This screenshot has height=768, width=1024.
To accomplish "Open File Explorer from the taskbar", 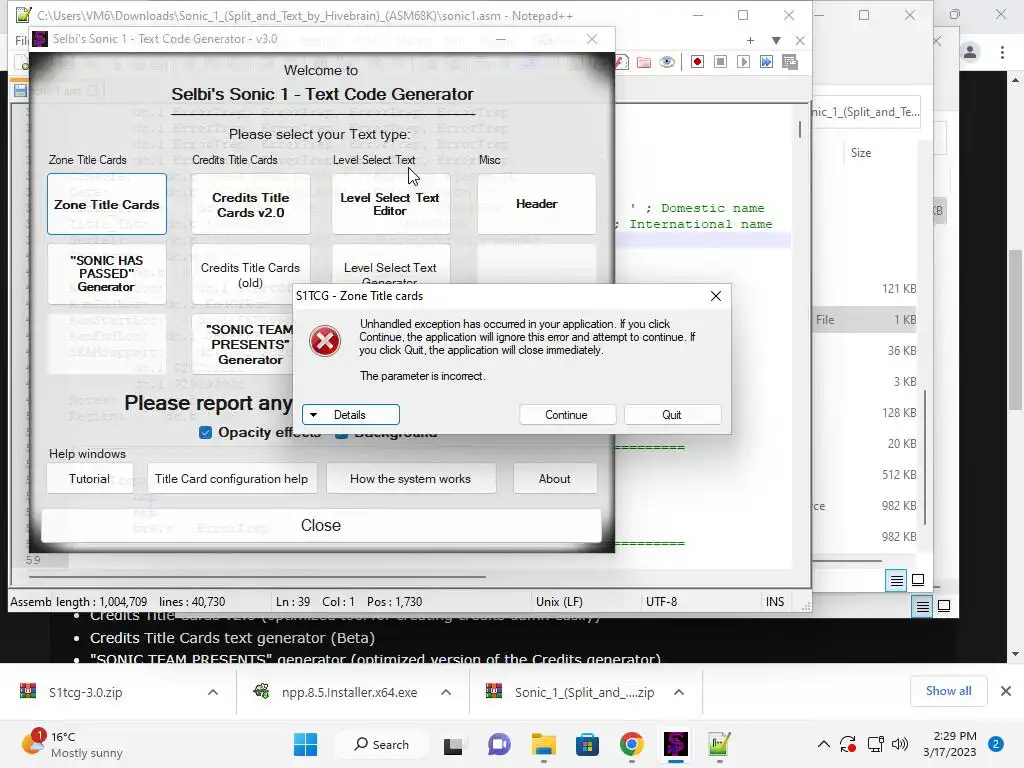I will pos(543,744).
